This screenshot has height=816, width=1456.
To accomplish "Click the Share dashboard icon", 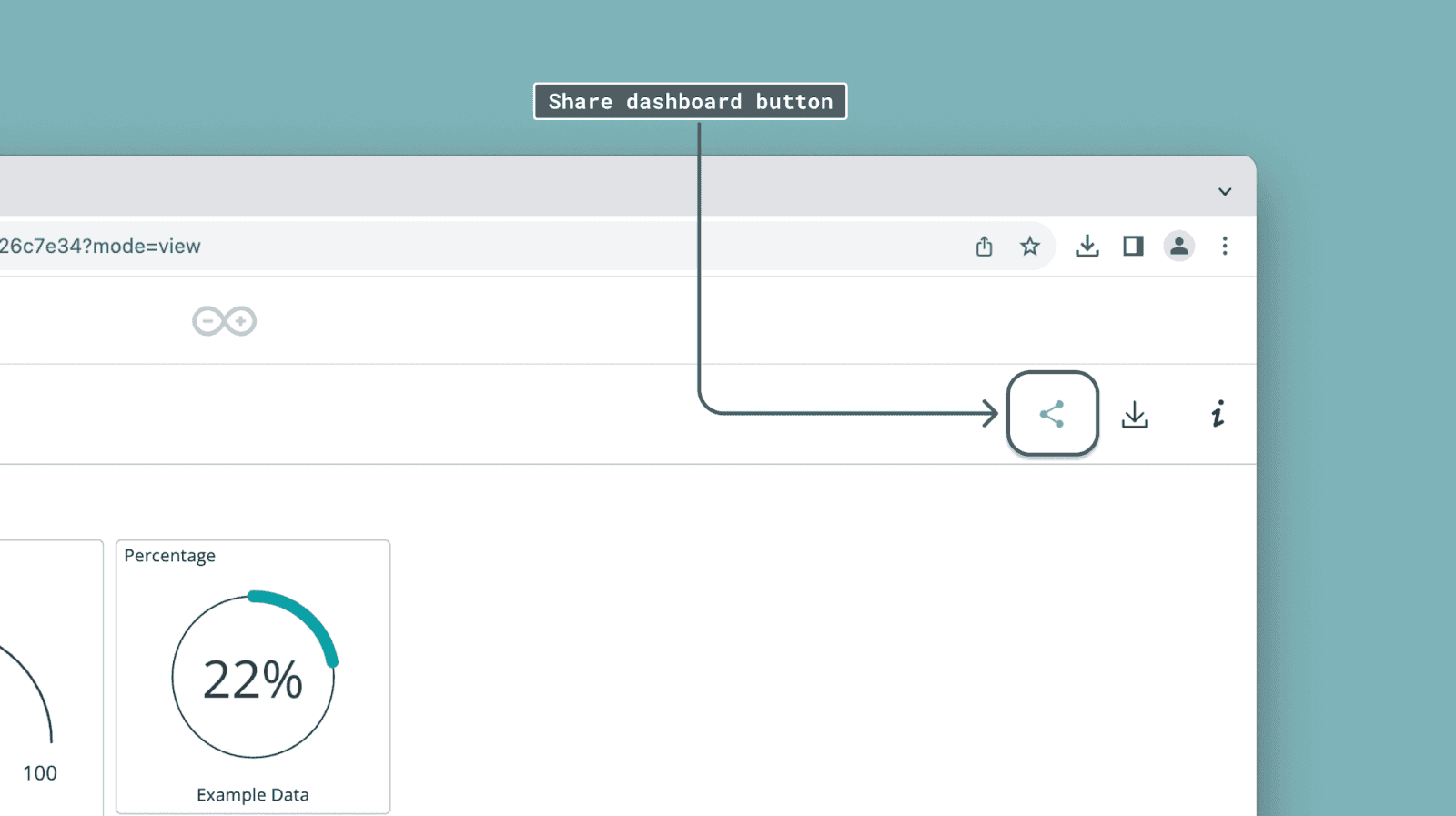I will click(1052, 414).
